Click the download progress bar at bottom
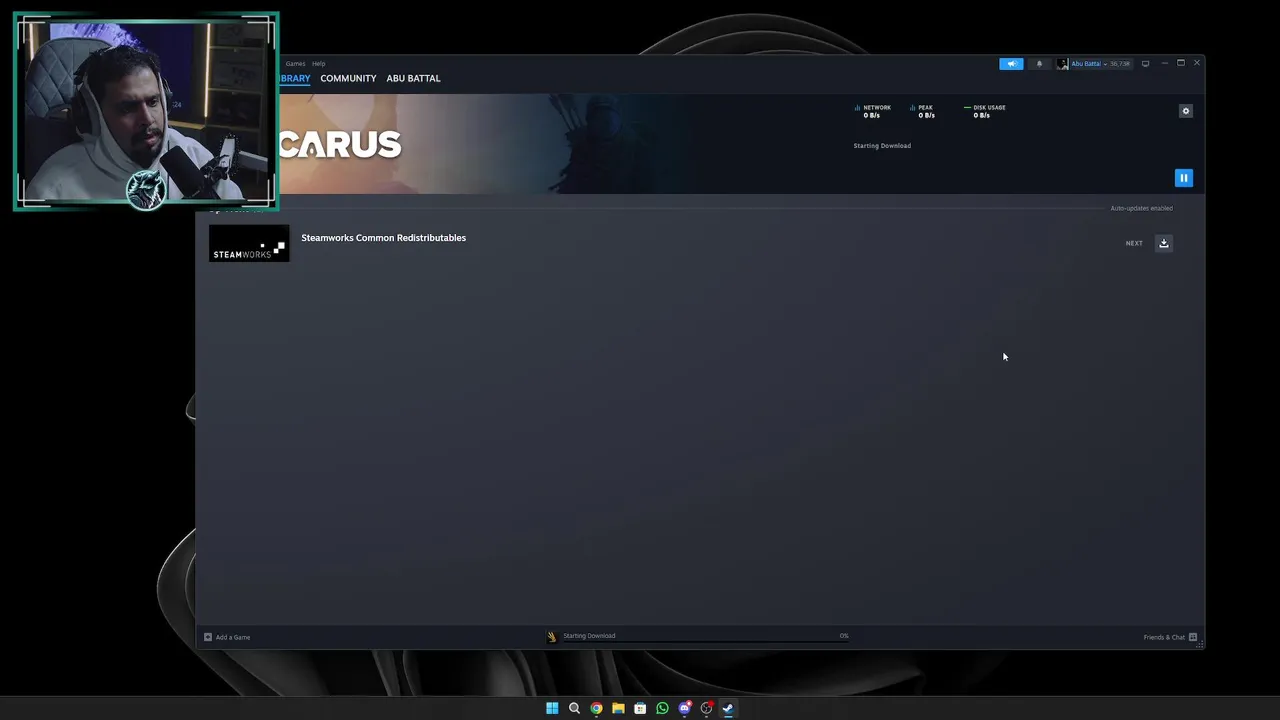 (705, 641)
